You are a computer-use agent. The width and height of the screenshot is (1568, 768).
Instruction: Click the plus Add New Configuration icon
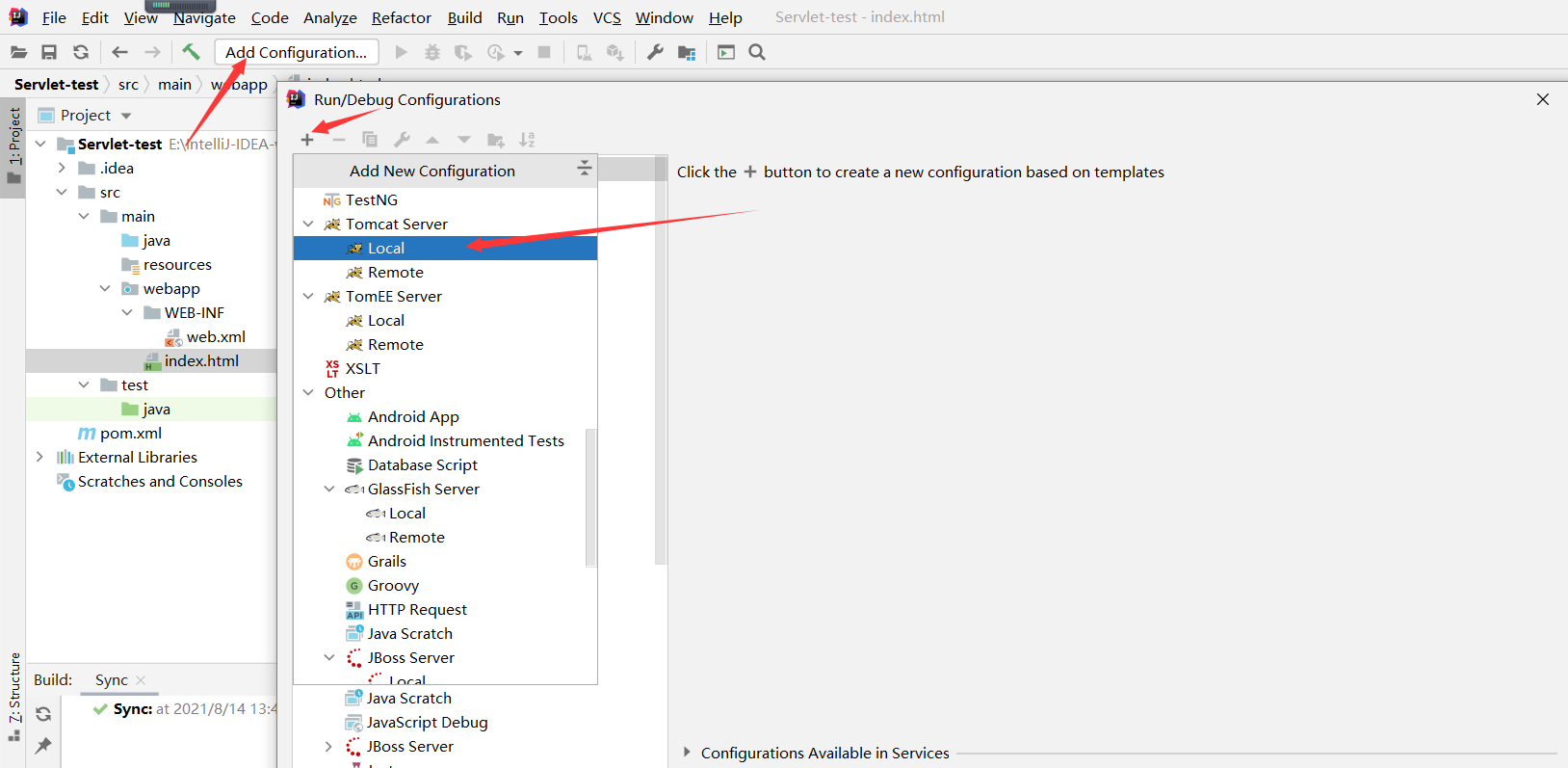coord(307,140)
